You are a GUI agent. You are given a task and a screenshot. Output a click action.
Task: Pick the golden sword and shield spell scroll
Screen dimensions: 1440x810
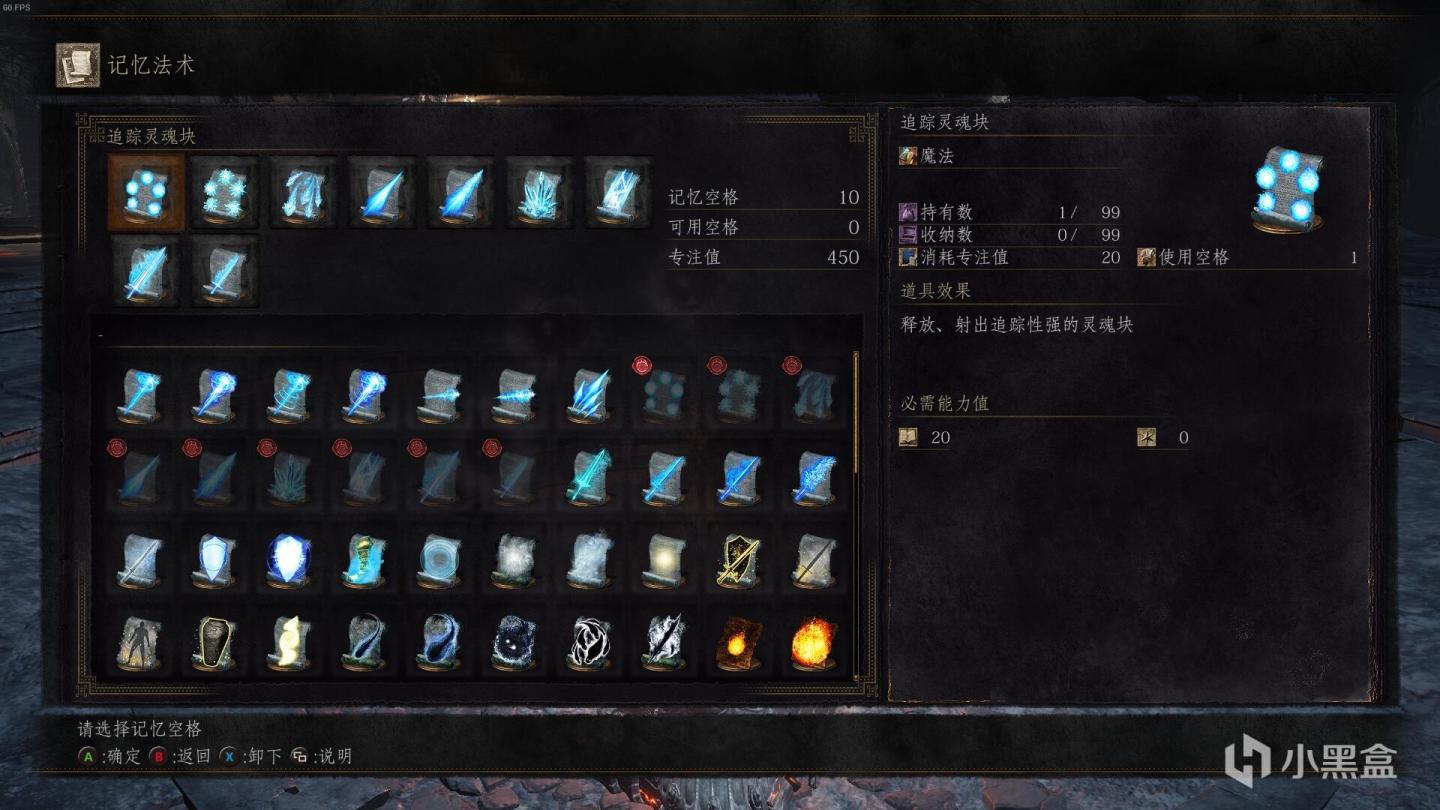coord(738,560)
